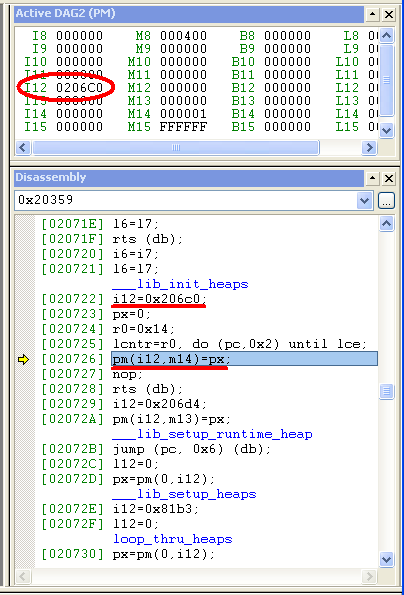Select the I12 register value 0206C0

(x=80, y=88)
